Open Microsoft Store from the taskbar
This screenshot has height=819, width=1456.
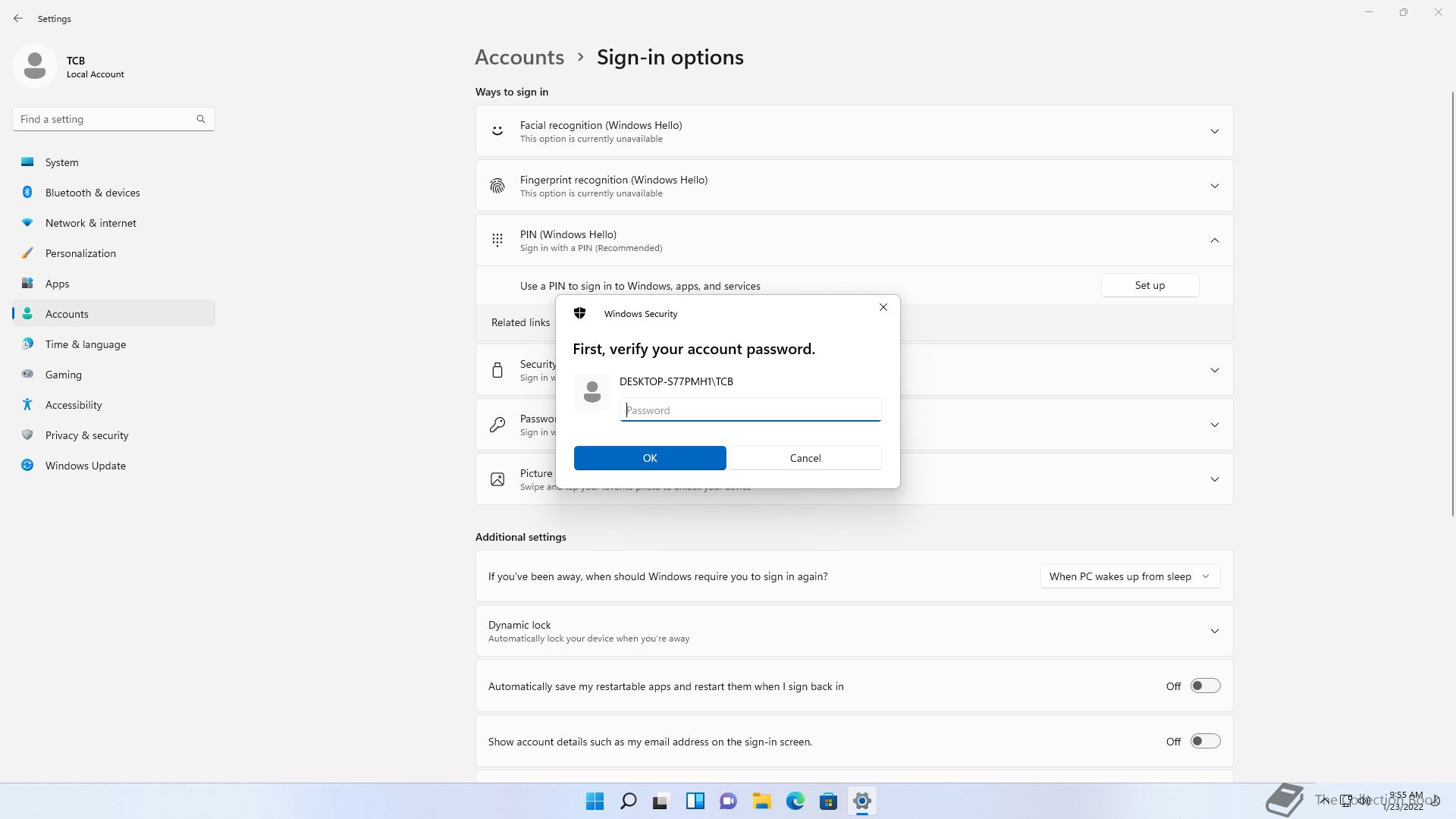coord(828,801)
